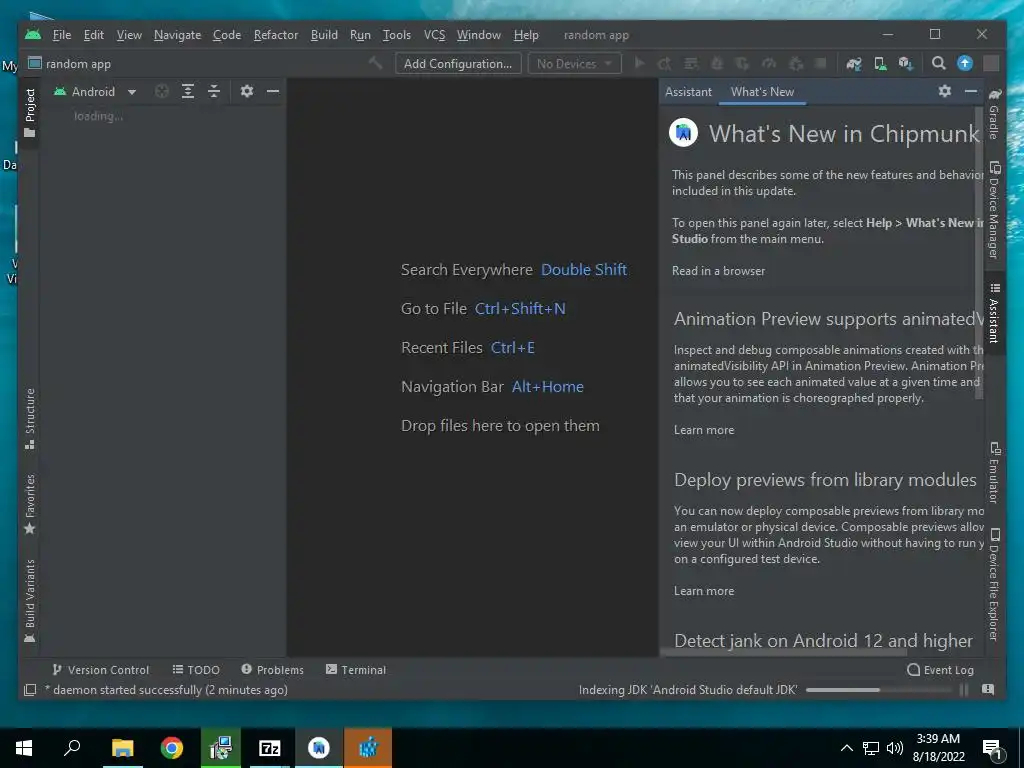
Task: Open the Help menu
Action: point(526,35)
